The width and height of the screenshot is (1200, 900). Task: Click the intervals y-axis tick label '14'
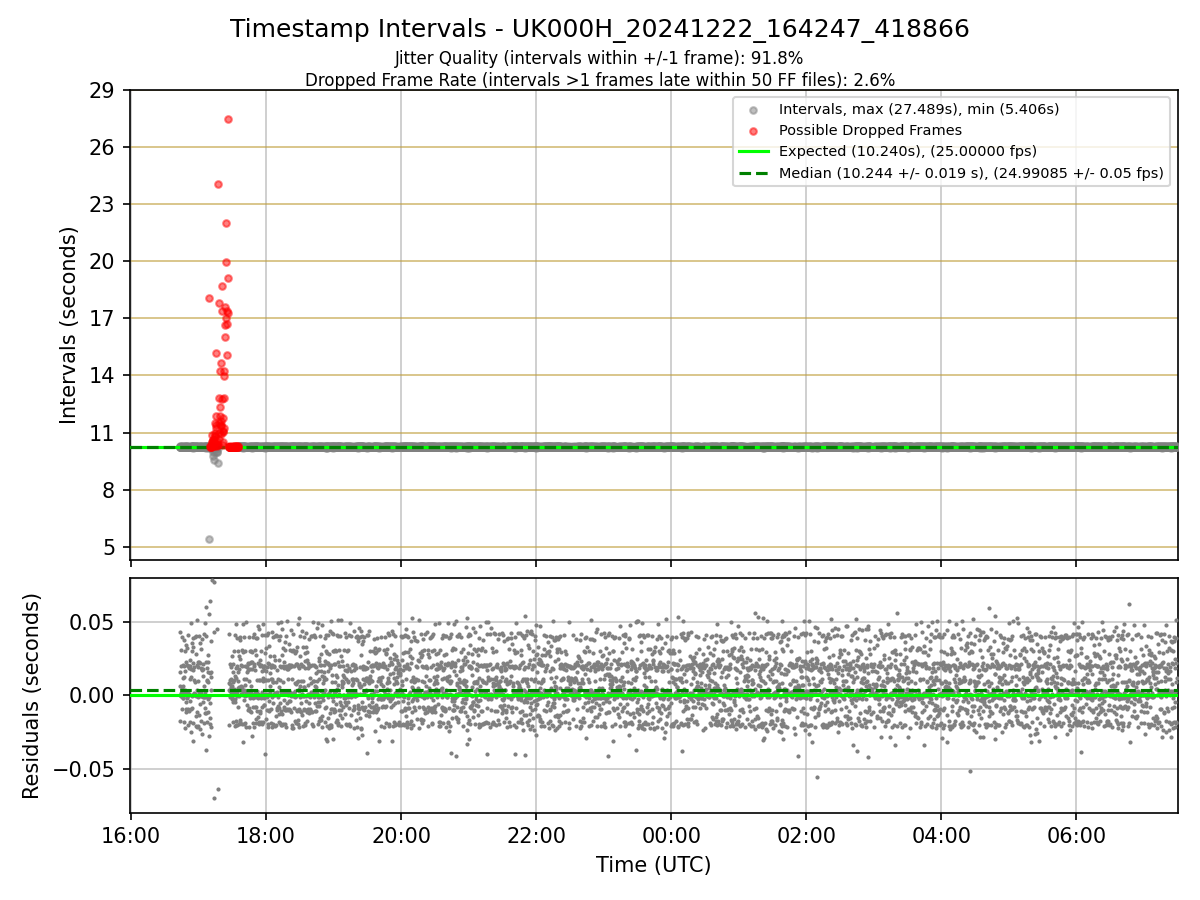pyautogui.click(x=103, y=375)
